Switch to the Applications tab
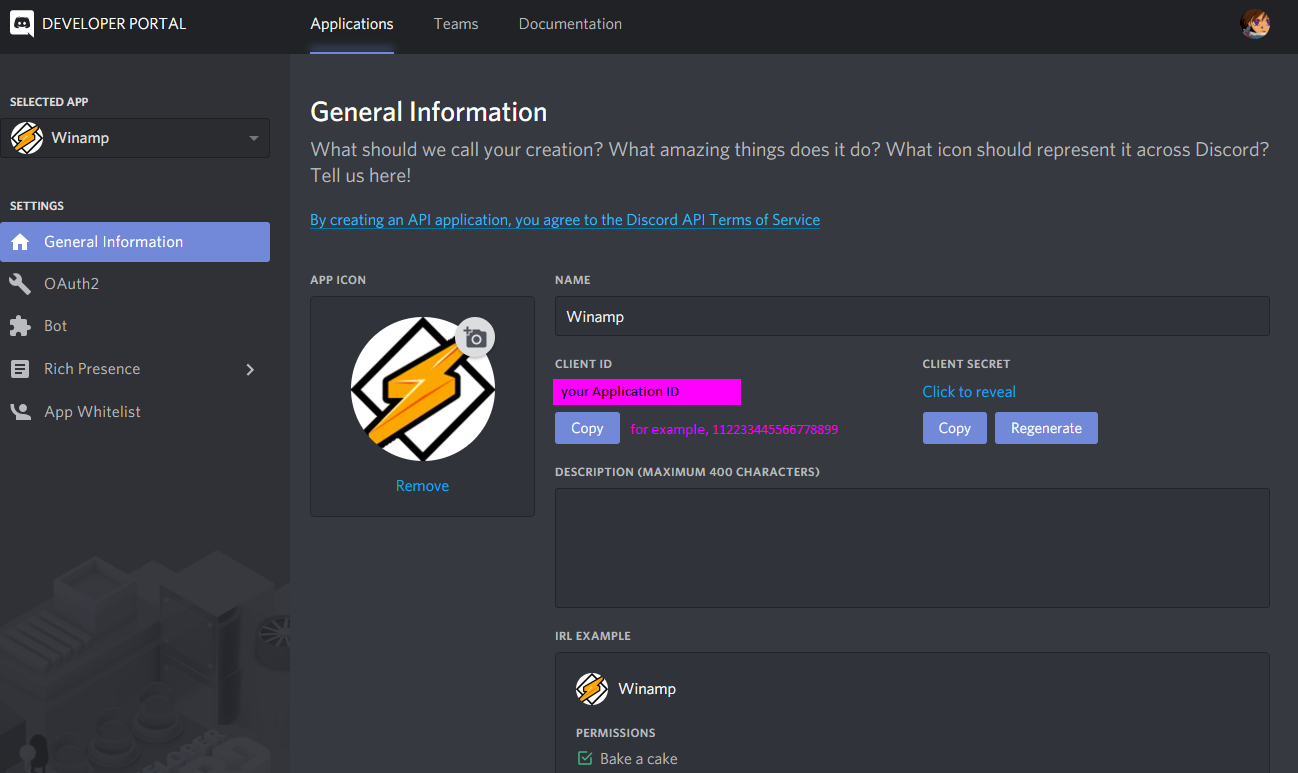The width and height of the screenshot is (1298, 773). click(x=352, y=24)
